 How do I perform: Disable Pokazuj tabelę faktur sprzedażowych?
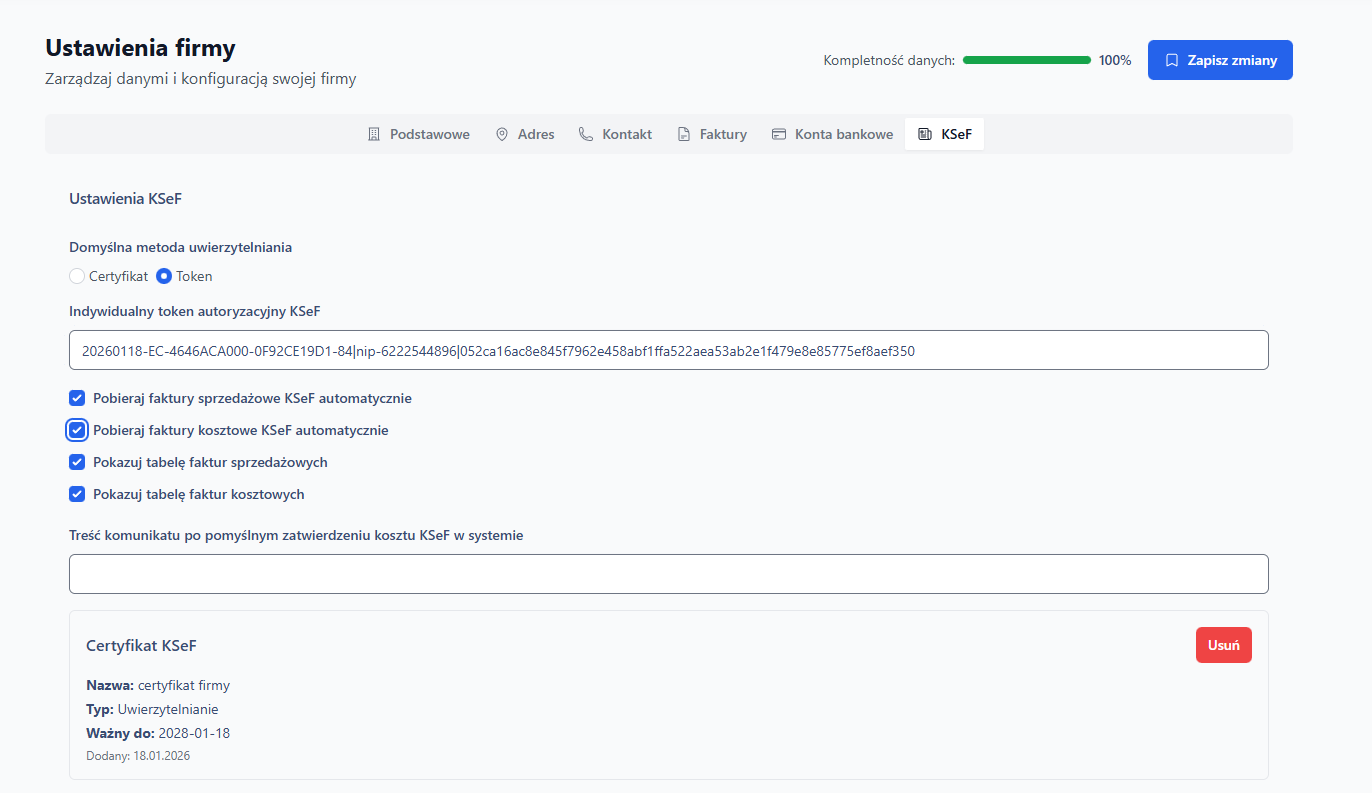[77, 462]
